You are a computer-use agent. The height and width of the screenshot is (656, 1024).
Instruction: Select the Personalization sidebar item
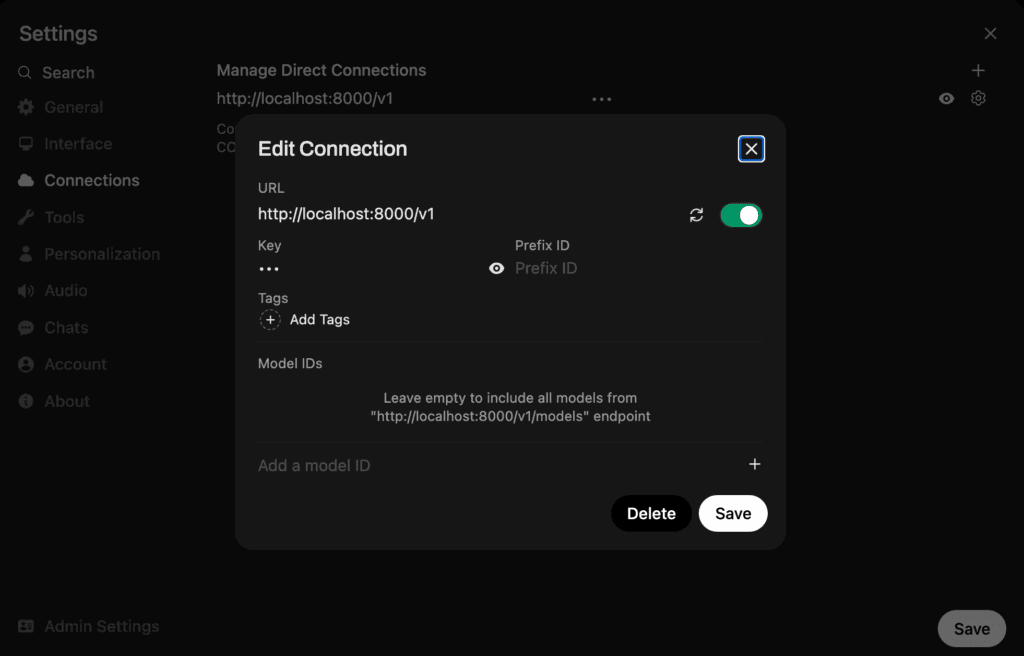[89, 254]
